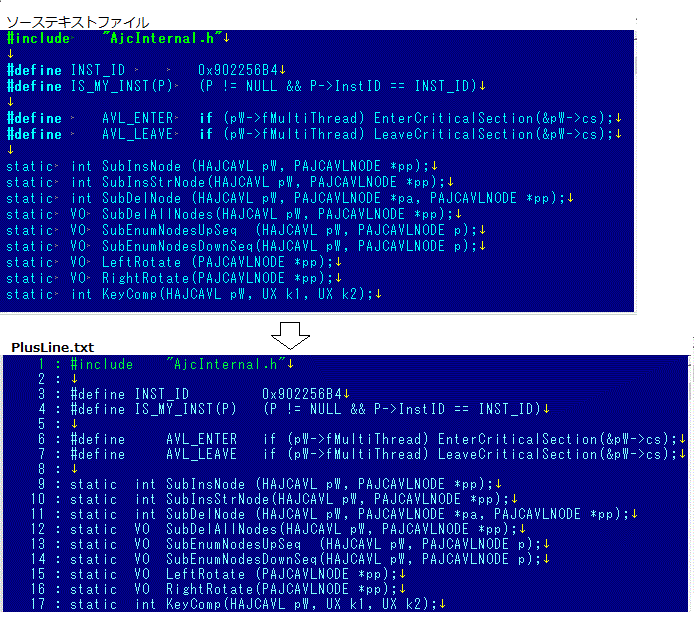Screen dimensions: 696x621
Task: Click LeftRotate on numbered line 15
Action: coord(206,574)
